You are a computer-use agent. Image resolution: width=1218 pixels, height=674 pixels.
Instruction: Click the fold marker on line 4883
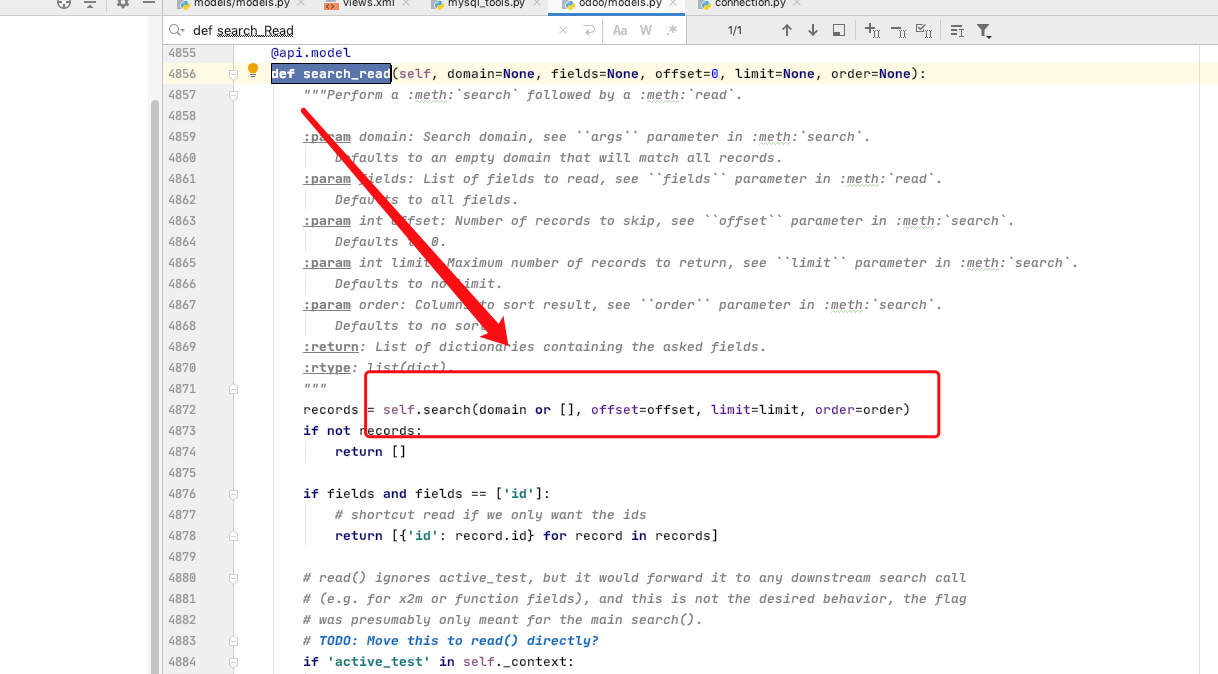pos(233,641)
